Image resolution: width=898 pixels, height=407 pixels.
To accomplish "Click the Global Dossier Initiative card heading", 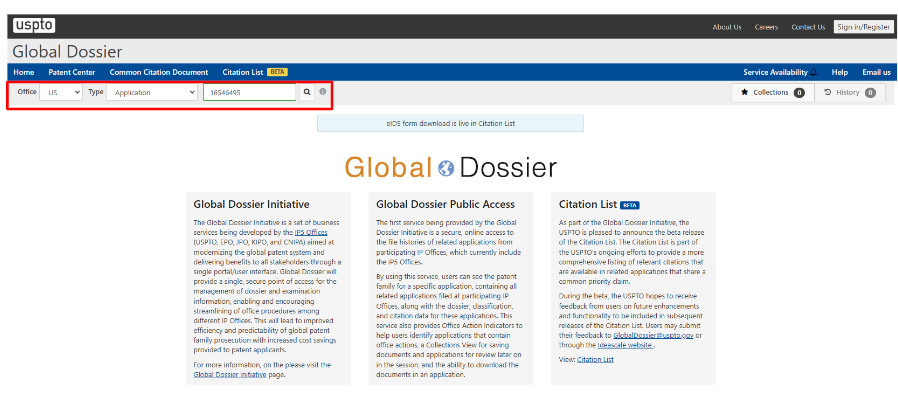I will click(x=251, y=204).
